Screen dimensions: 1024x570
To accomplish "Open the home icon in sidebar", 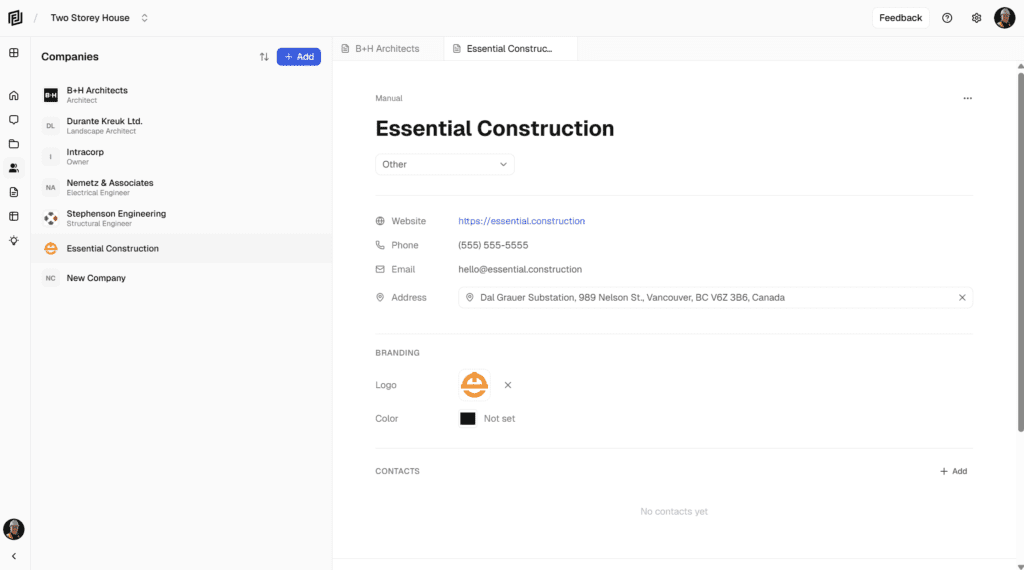I will (x=14, y=96).
